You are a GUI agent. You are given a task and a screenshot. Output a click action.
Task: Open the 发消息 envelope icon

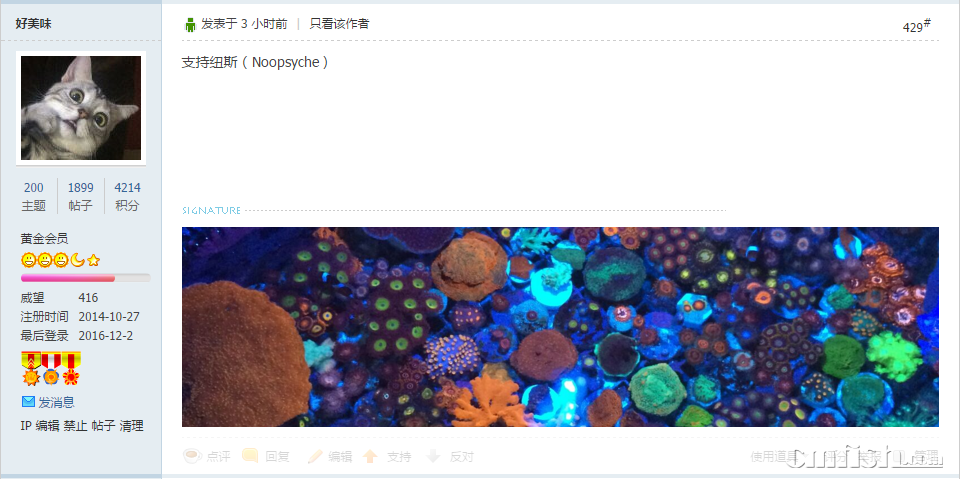[x=28, y=402]
